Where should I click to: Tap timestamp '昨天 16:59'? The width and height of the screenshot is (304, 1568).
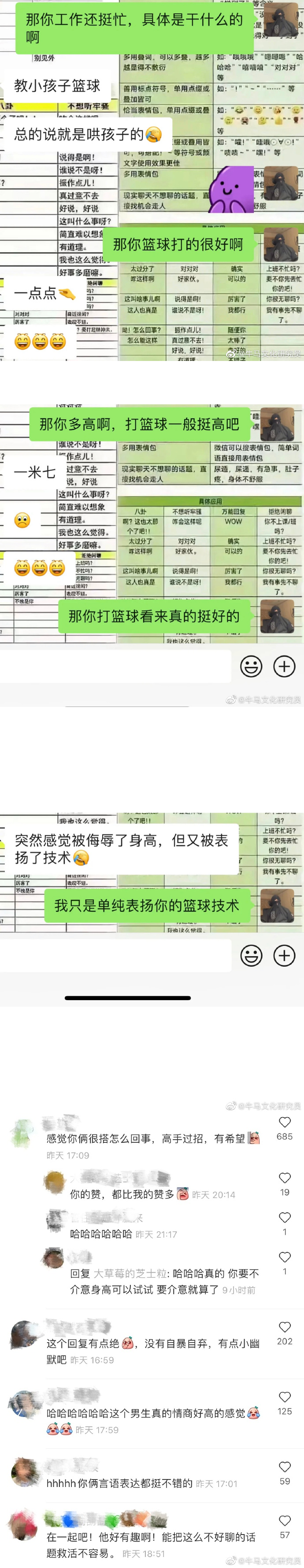pyautogui.click(x=92, y=1360)
